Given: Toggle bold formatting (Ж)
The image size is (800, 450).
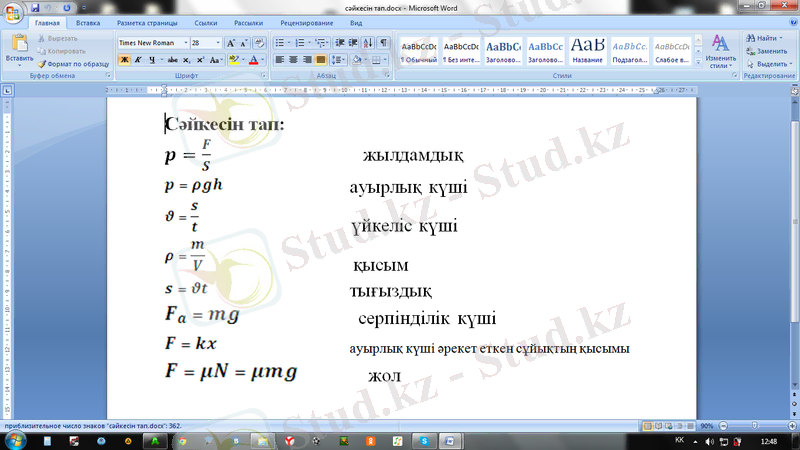Looking at the screenshot, I should click(x=124, y=60).
